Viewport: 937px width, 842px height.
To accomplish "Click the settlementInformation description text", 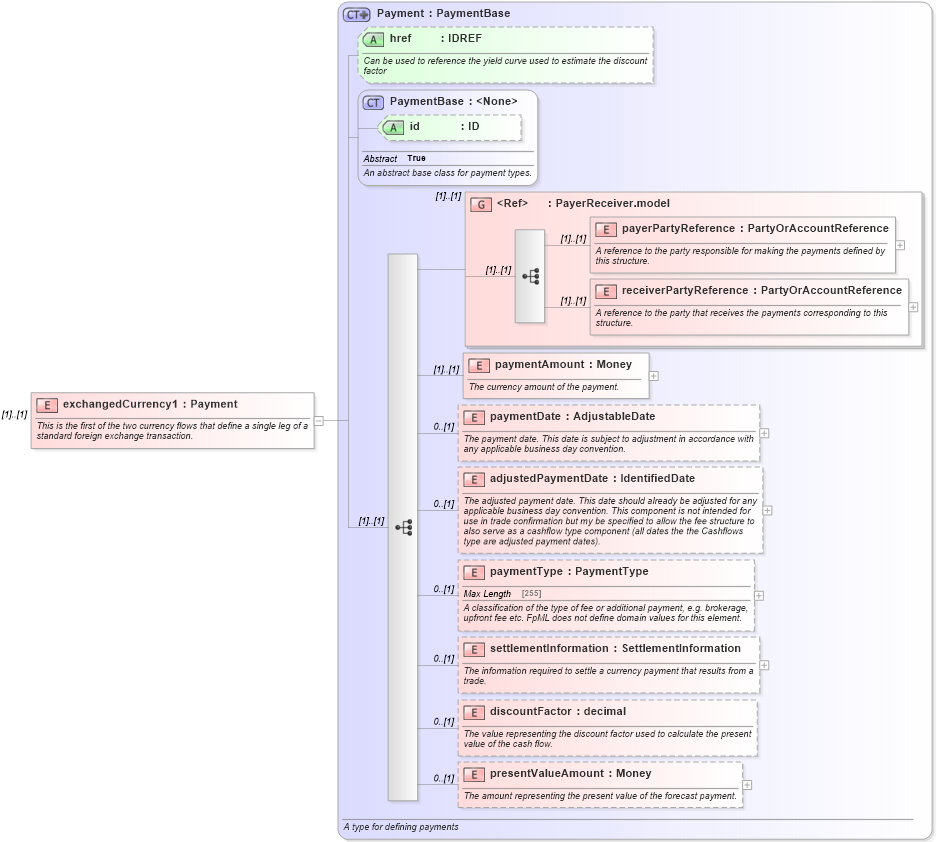I will pyautogui.click(x=608, y=676).
